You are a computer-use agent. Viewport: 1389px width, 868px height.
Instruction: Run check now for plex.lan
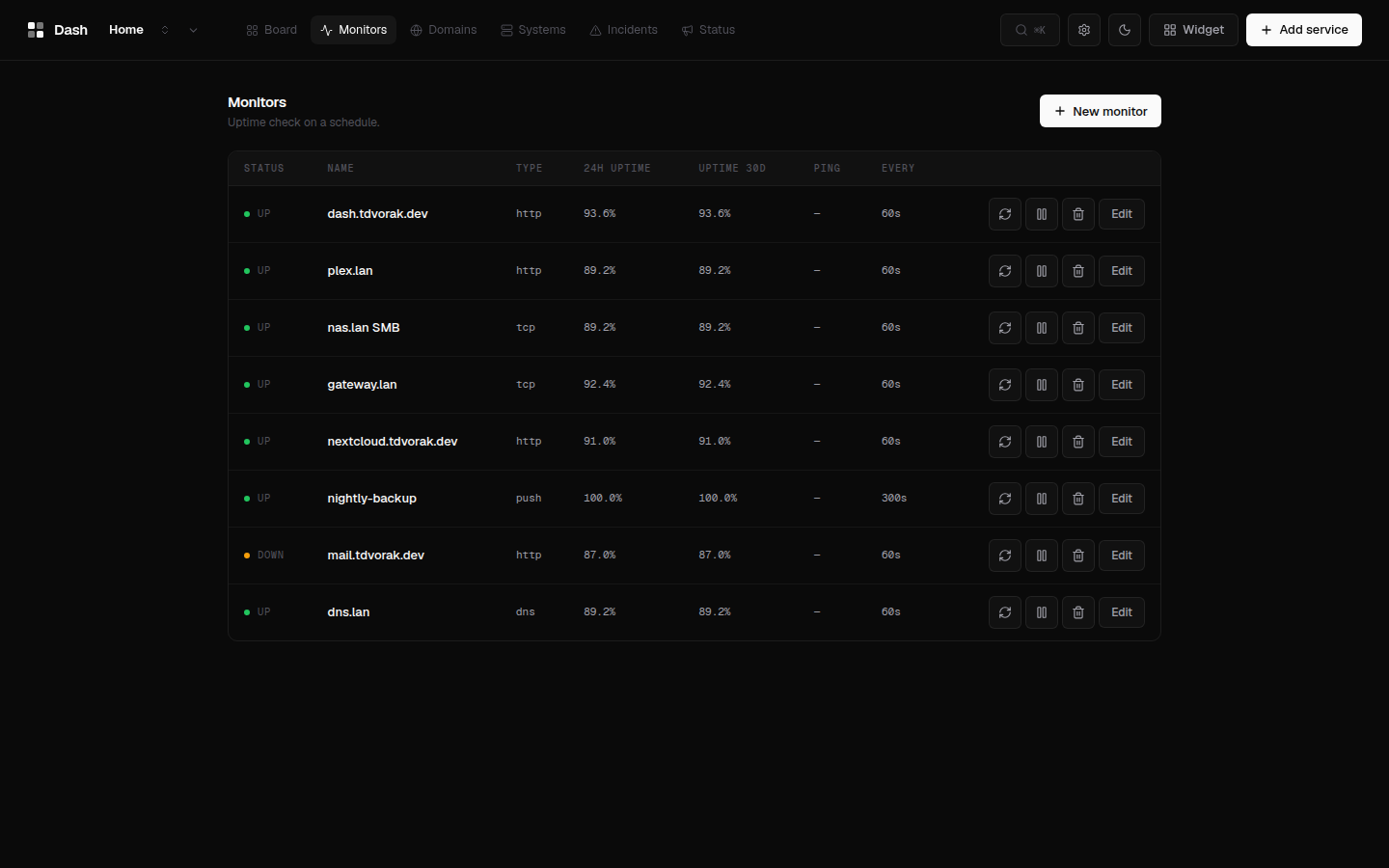tap(1005, 271)
